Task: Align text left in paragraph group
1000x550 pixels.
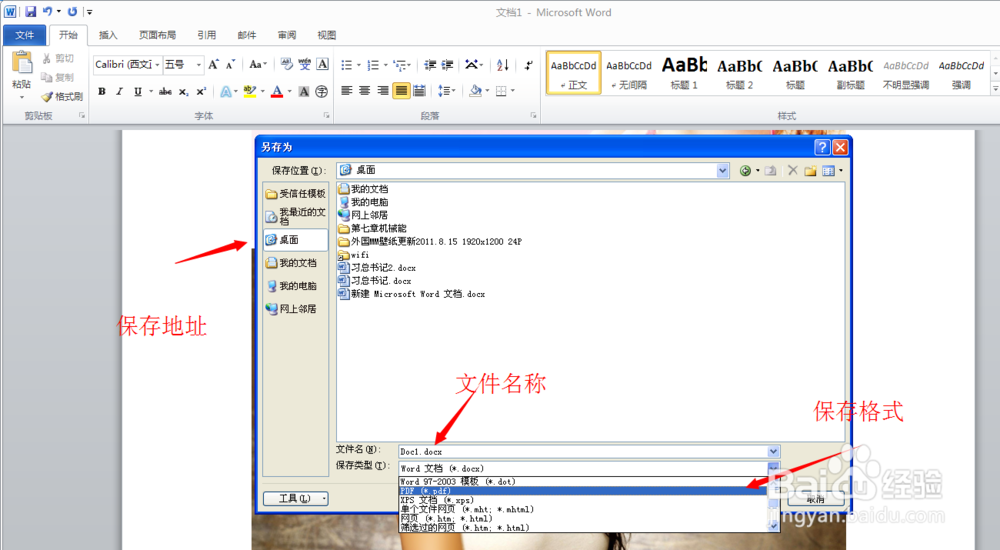Action: 346,91
